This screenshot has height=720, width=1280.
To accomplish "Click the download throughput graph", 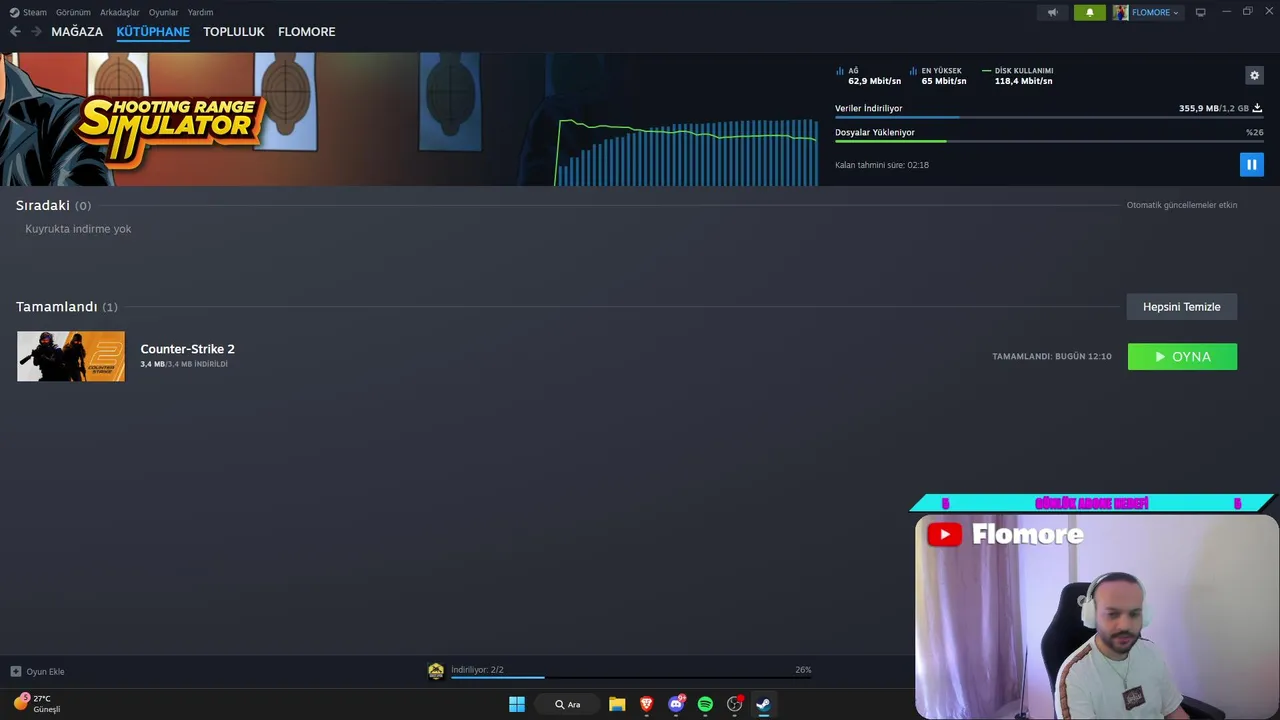I will (x=687, y=152).
